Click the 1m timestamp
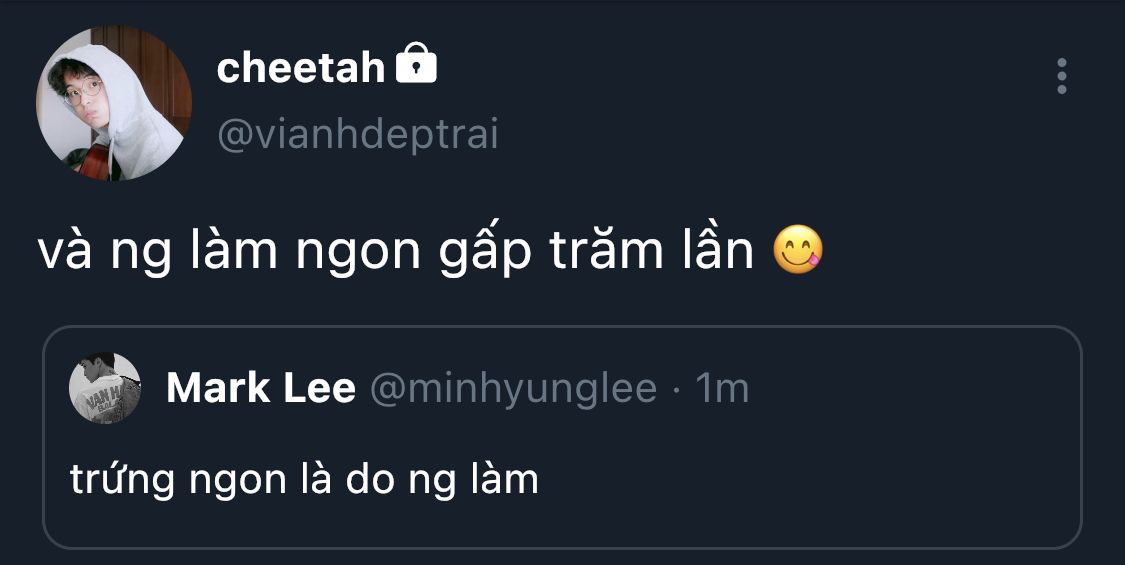1125x565 pixels. coord(722,388)
